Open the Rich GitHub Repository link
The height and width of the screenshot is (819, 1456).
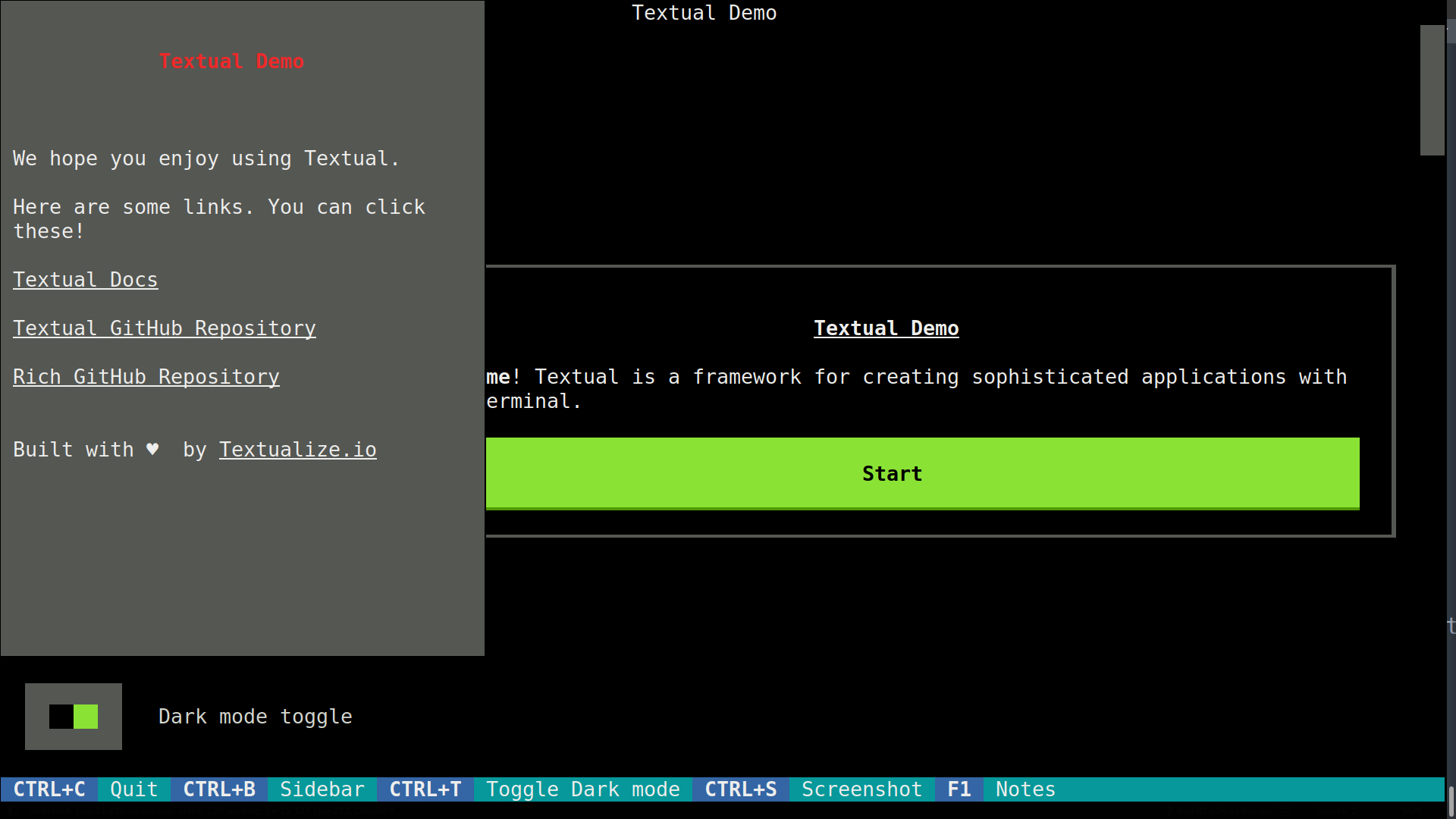146,377
